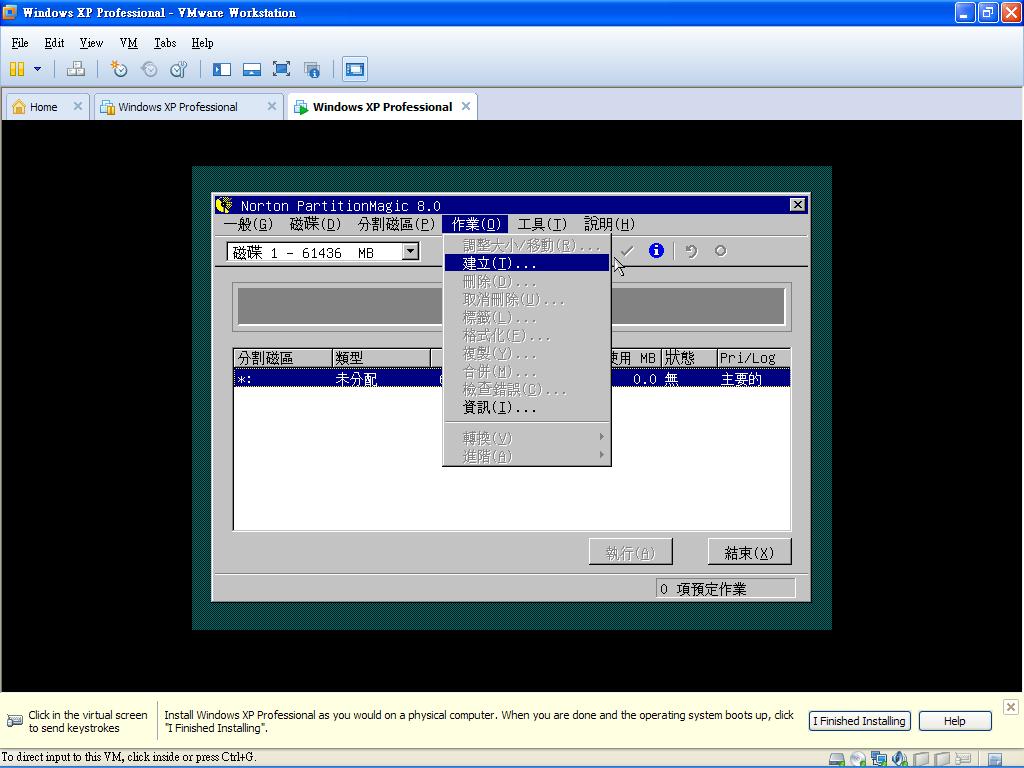Open the 磁碟(D) menu
Viewport: 1024px width, 768px height.
click(315, 224)
